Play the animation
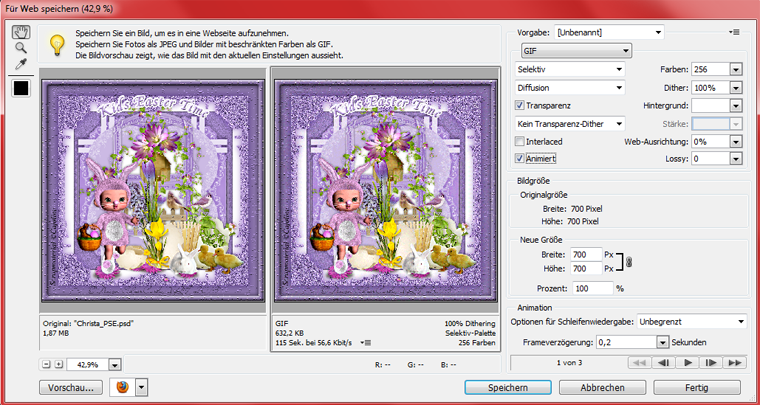The width and height of the screenshot is (760, 405). click(x=687, y=362)
